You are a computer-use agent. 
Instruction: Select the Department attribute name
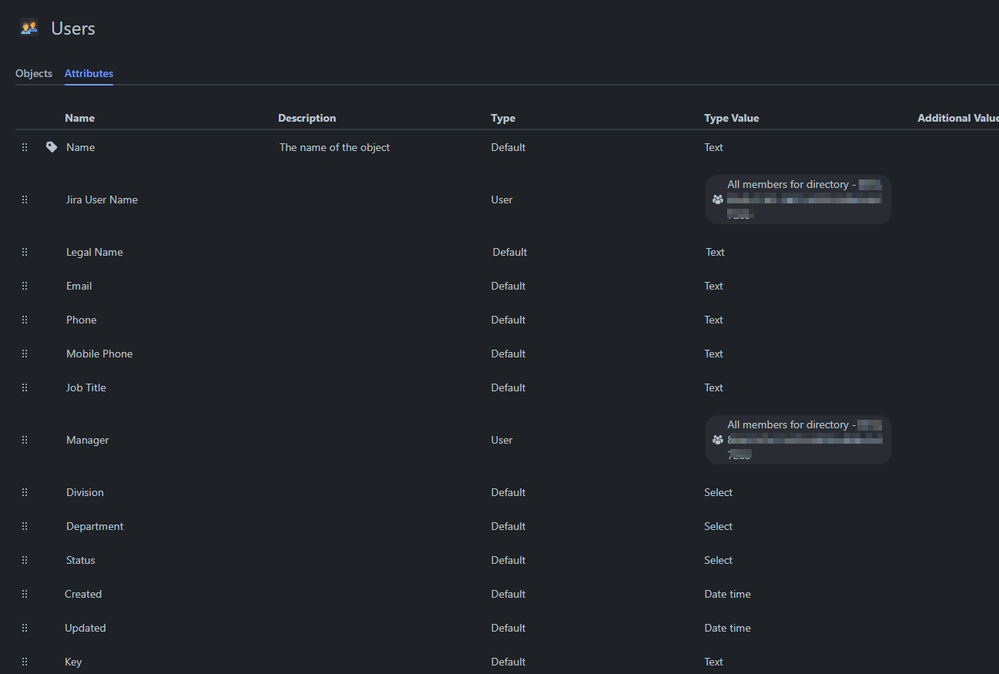pyautogui.click(x=95, y=526)
